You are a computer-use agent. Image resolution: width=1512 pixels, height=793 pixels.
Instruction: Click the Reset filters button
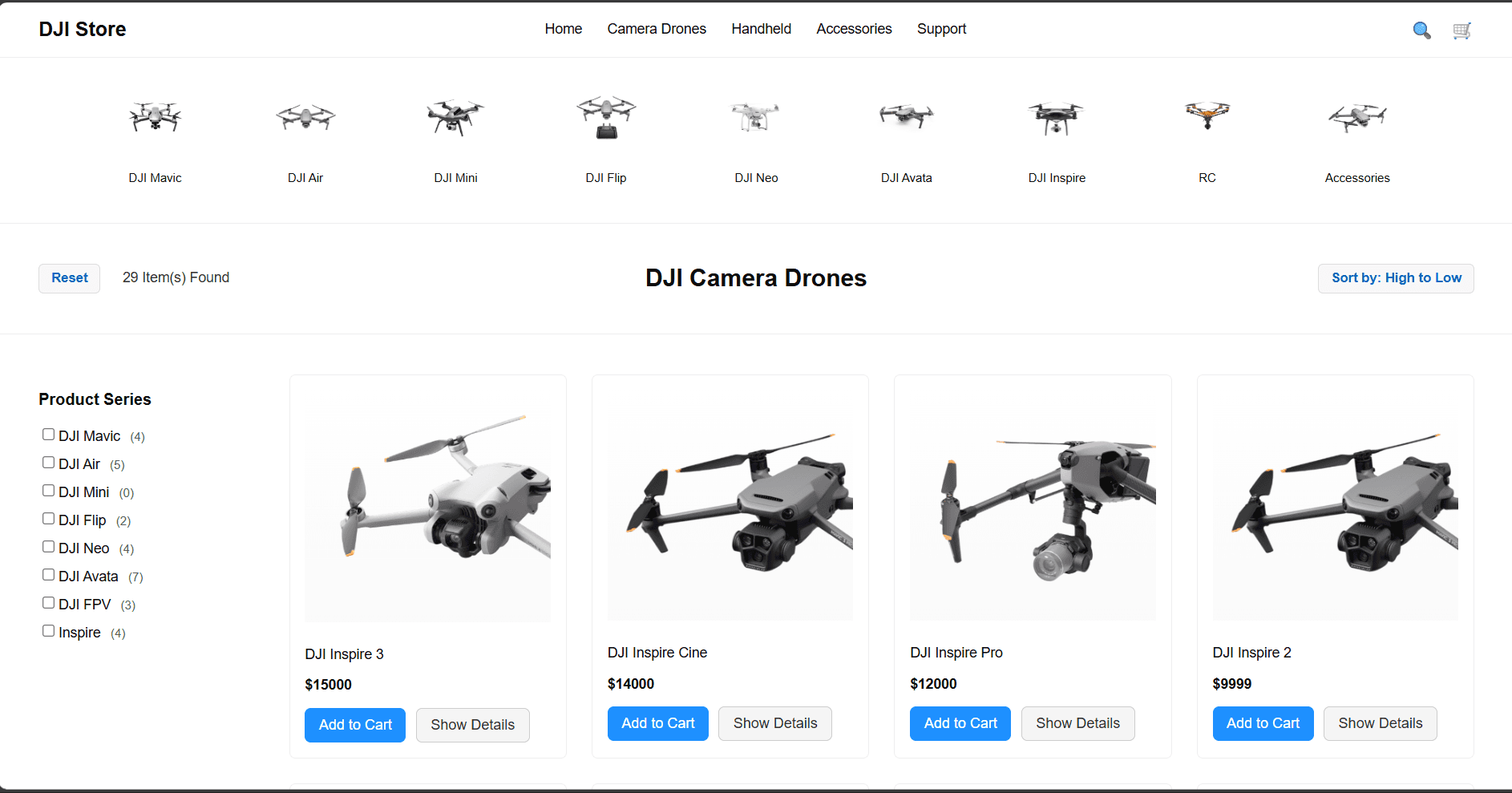(70, 278)
